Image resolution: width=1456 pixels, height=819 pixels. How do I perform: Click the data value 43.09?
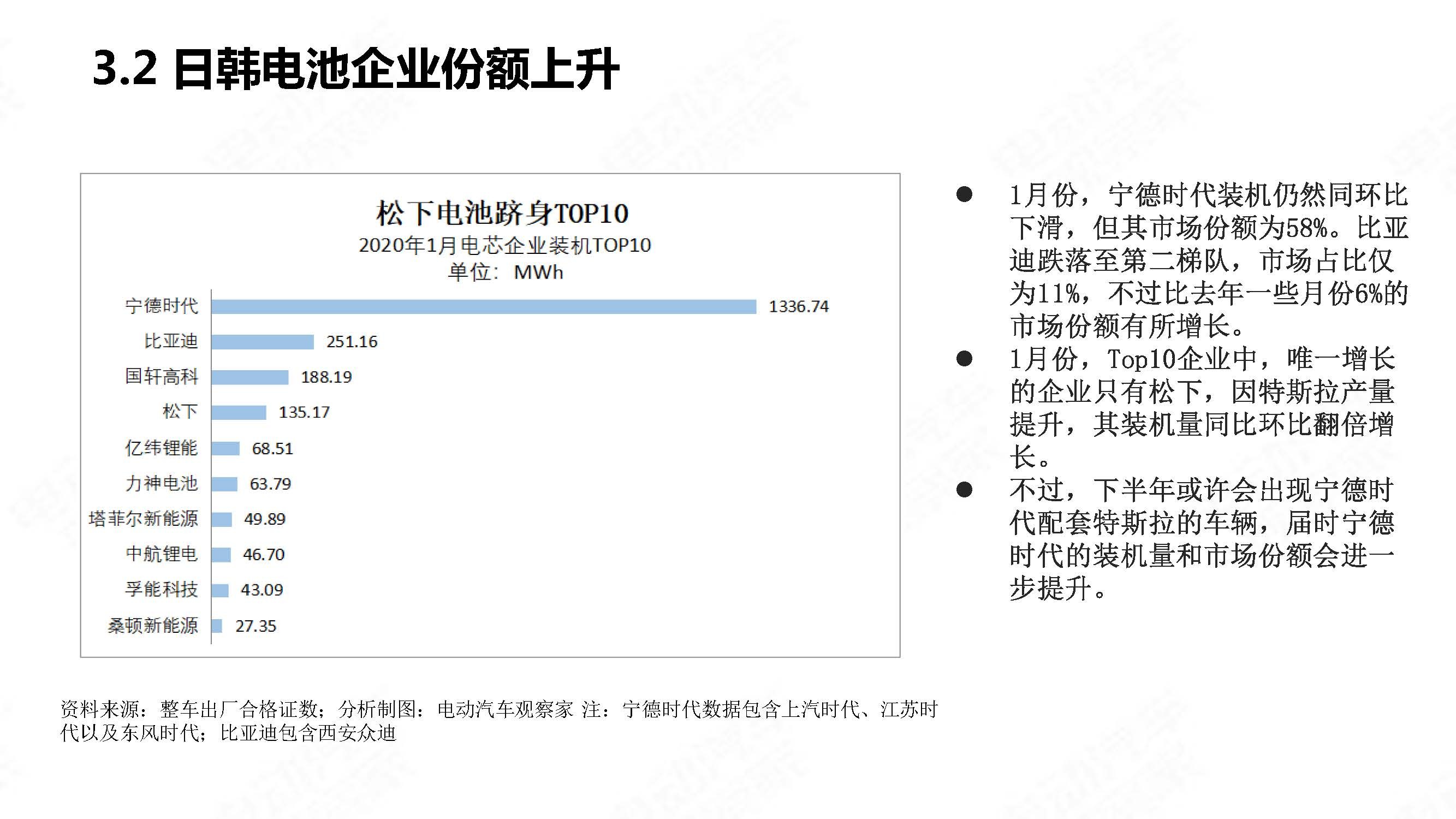[262, 590]
